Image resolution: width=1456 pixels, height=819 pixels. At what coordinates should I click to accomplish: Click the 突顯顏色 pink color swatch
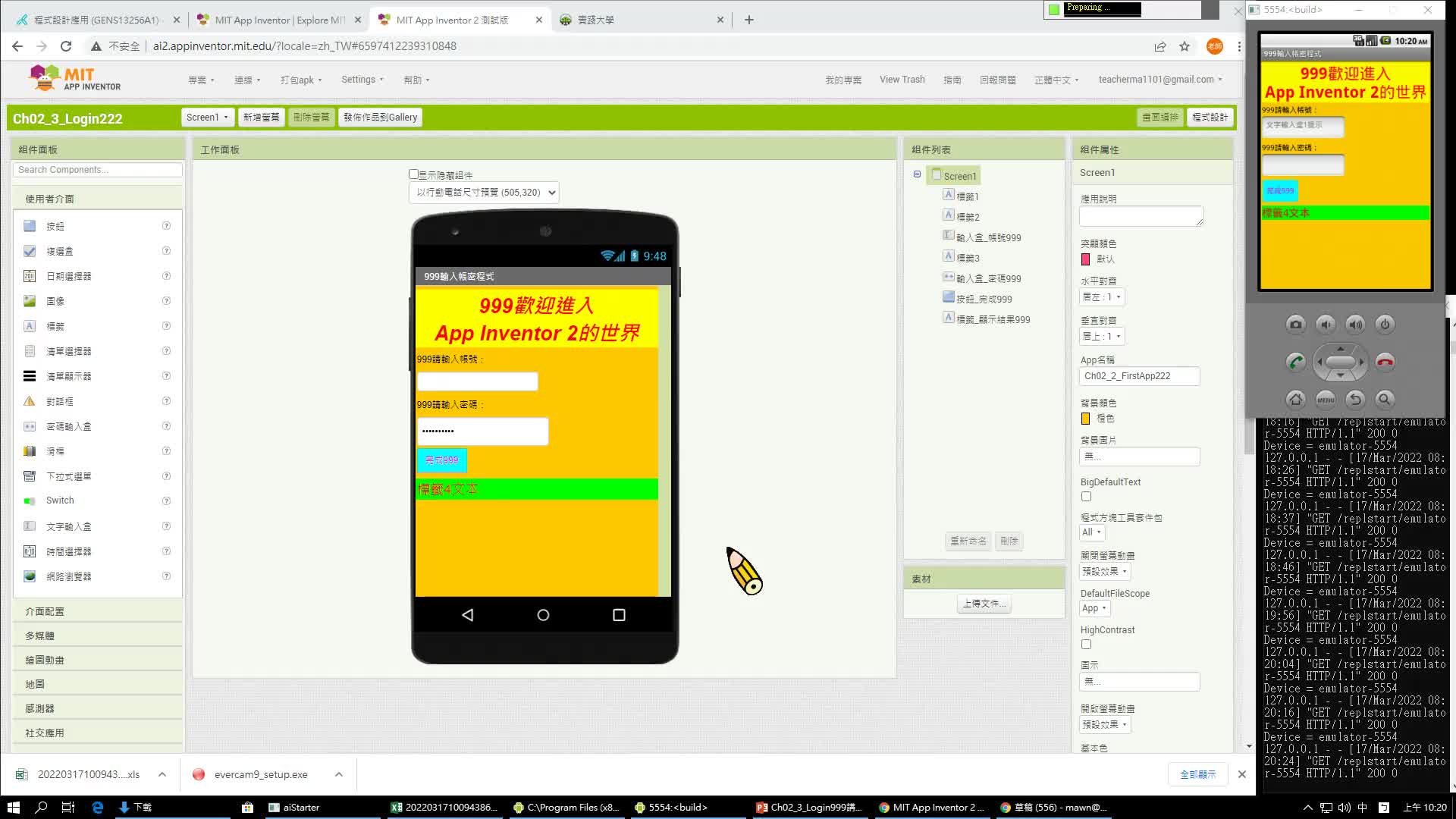[1085, 259]
